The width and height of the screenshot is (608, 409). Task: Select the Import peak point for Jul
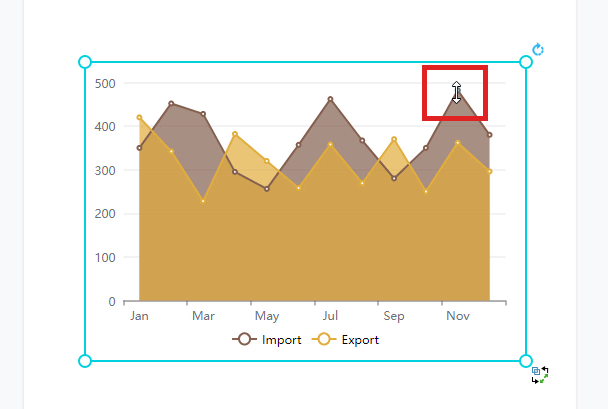tap(330, 99)
